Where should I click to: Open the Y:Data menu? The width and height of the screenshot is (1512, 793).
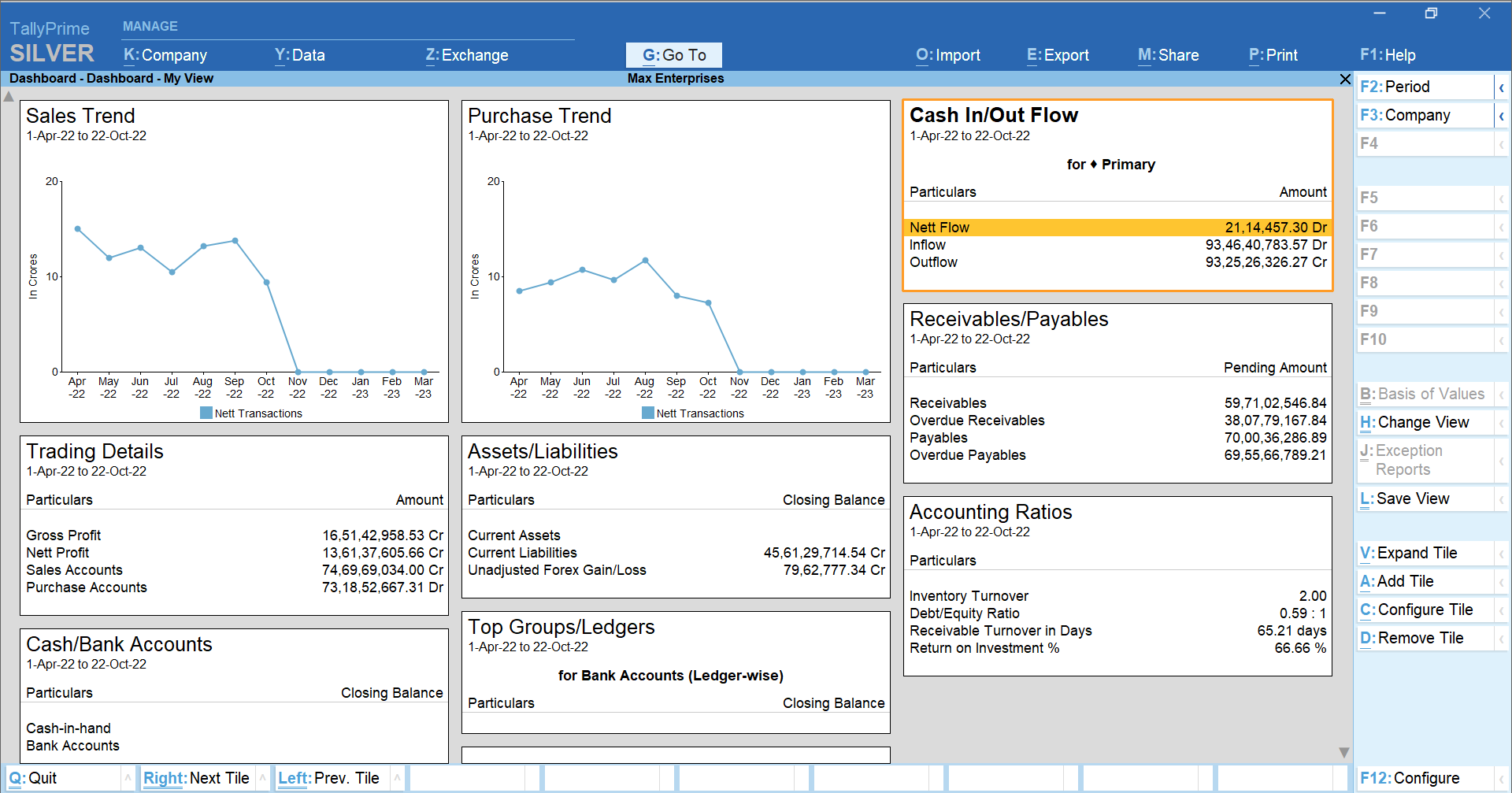[x=299, y=55]
